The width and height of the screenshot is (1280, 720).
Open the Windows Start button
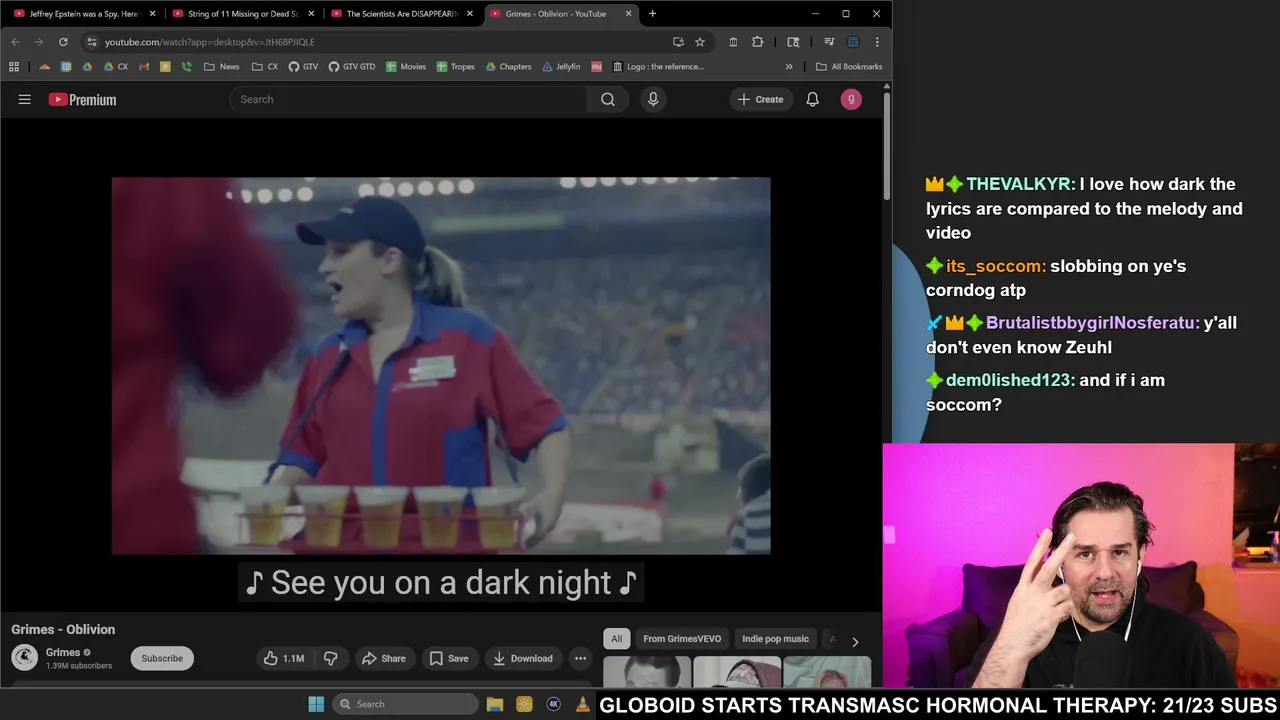[x=316, y=704]
